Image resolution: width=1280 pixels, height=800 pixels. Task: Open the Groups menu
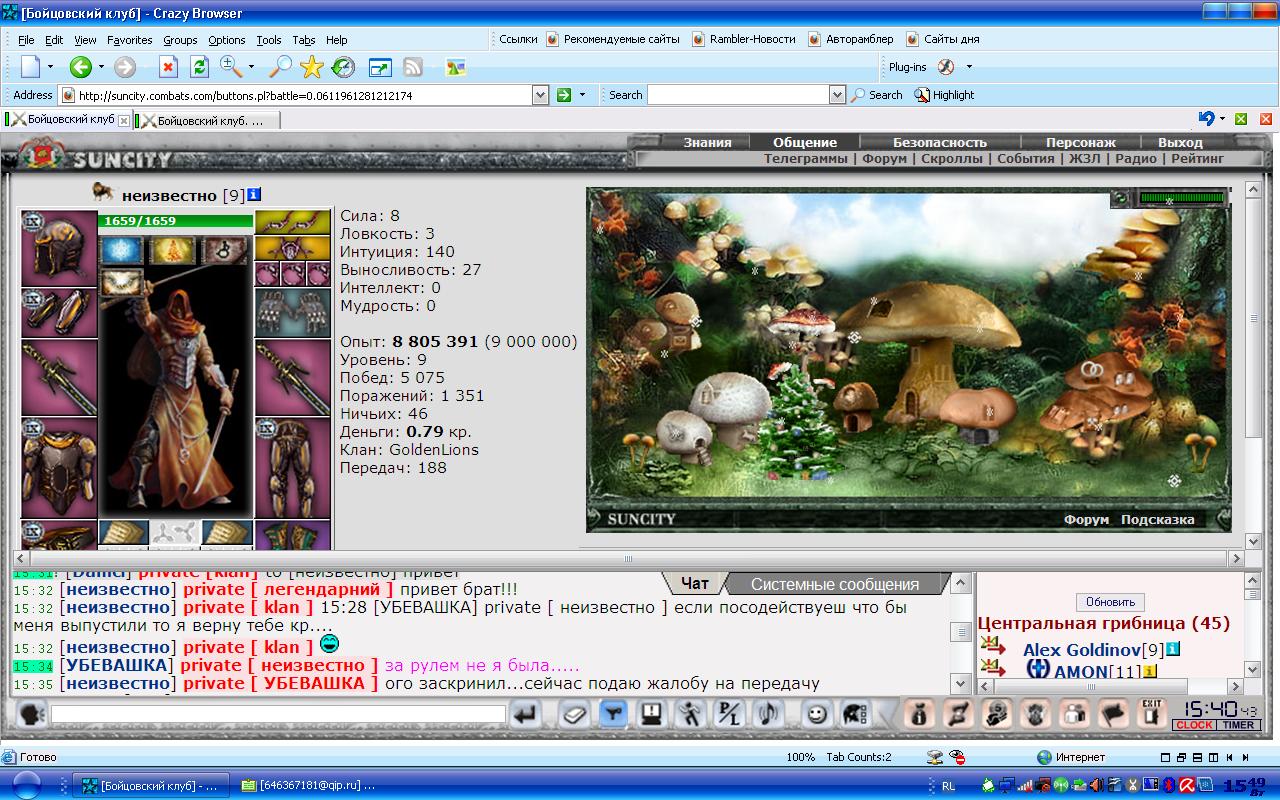(180, 40)
